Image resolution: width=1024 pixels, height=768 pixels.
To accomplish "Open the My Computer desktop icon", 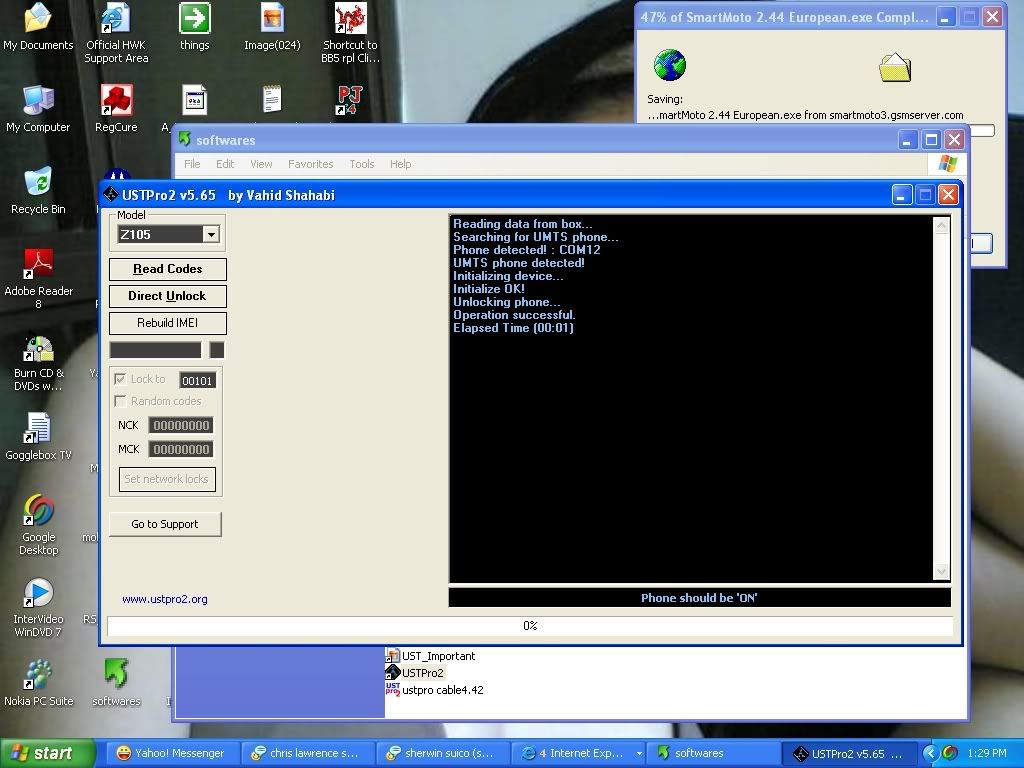I will 38,109.
